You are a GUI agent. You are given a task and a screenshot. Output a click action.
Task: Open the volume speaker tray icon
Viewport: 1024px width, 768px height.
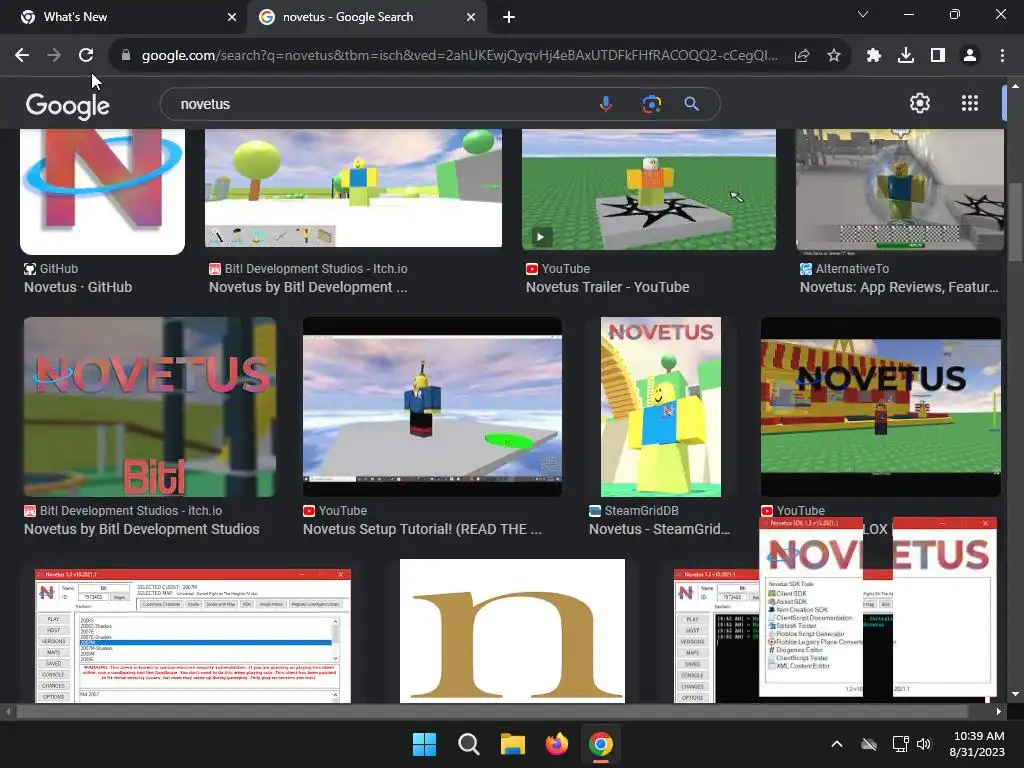[923, 744]
